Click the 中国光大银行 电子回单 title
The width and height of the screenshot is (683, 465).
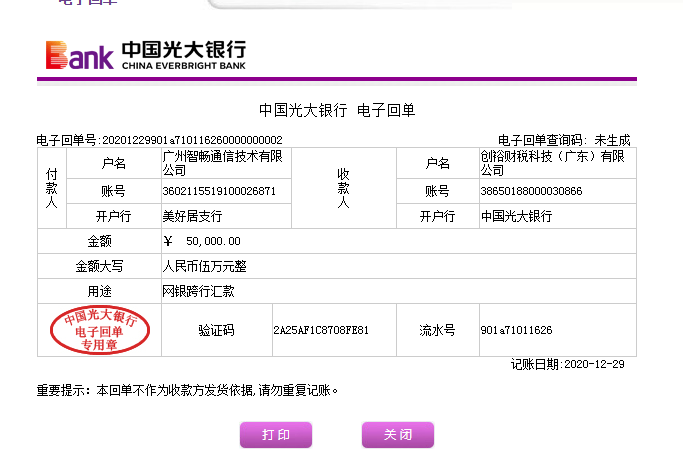click(x=337, y=110)
